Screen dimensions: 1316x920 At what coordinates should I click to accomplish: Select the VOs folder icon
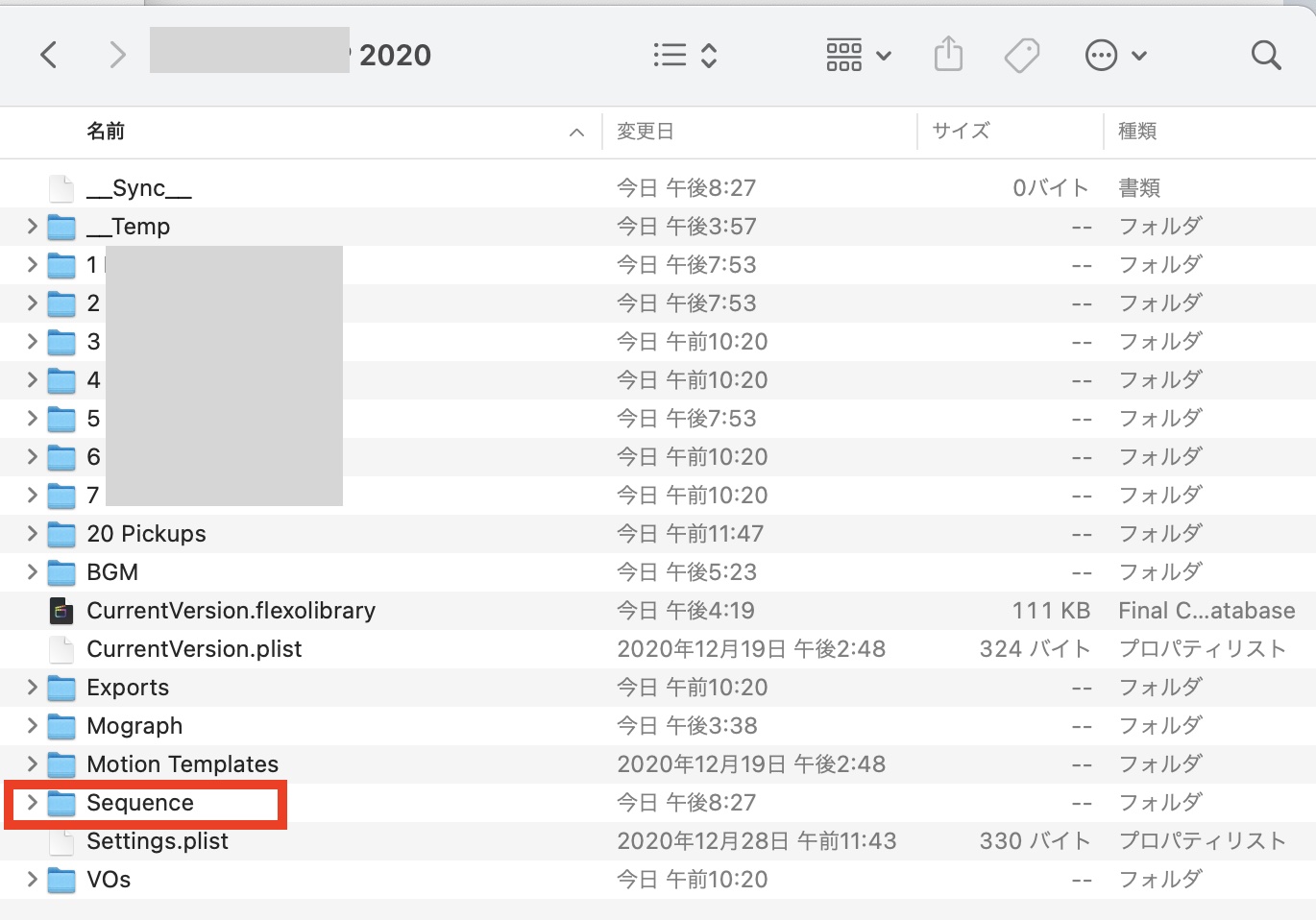(61, 880)
